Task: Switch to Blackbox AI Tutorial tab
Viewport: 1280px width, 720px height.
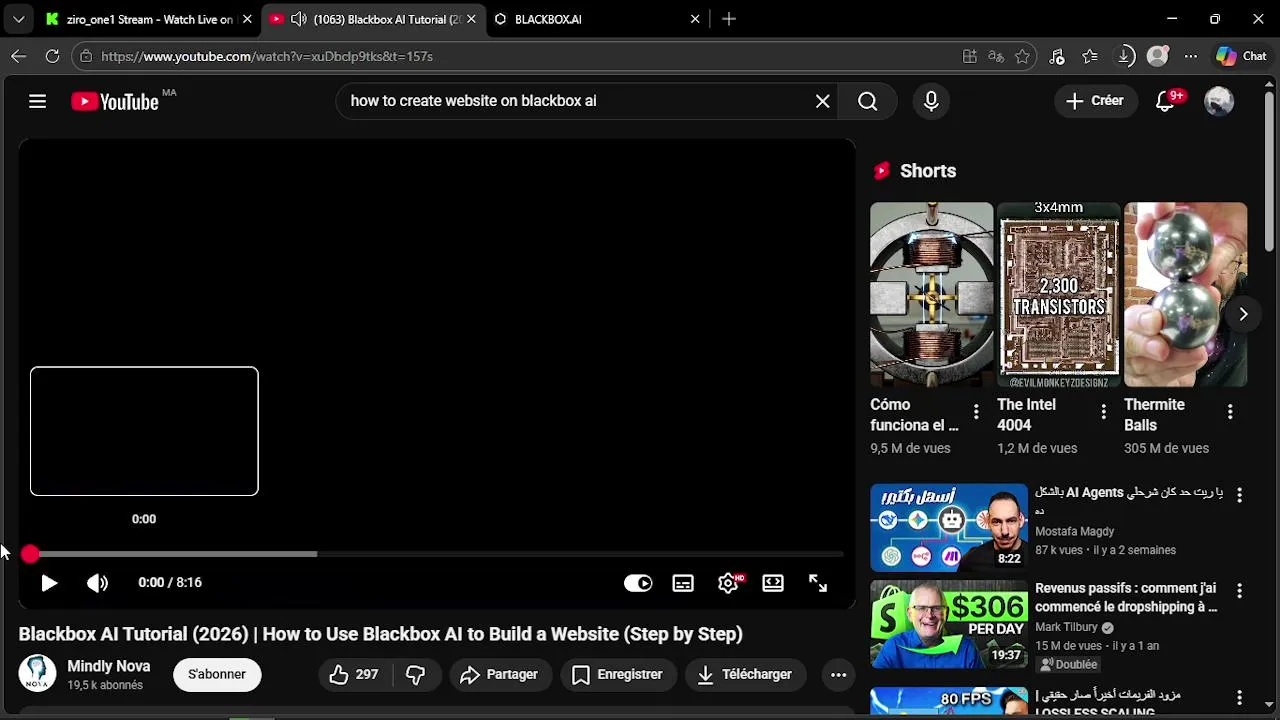Action: 374,19
